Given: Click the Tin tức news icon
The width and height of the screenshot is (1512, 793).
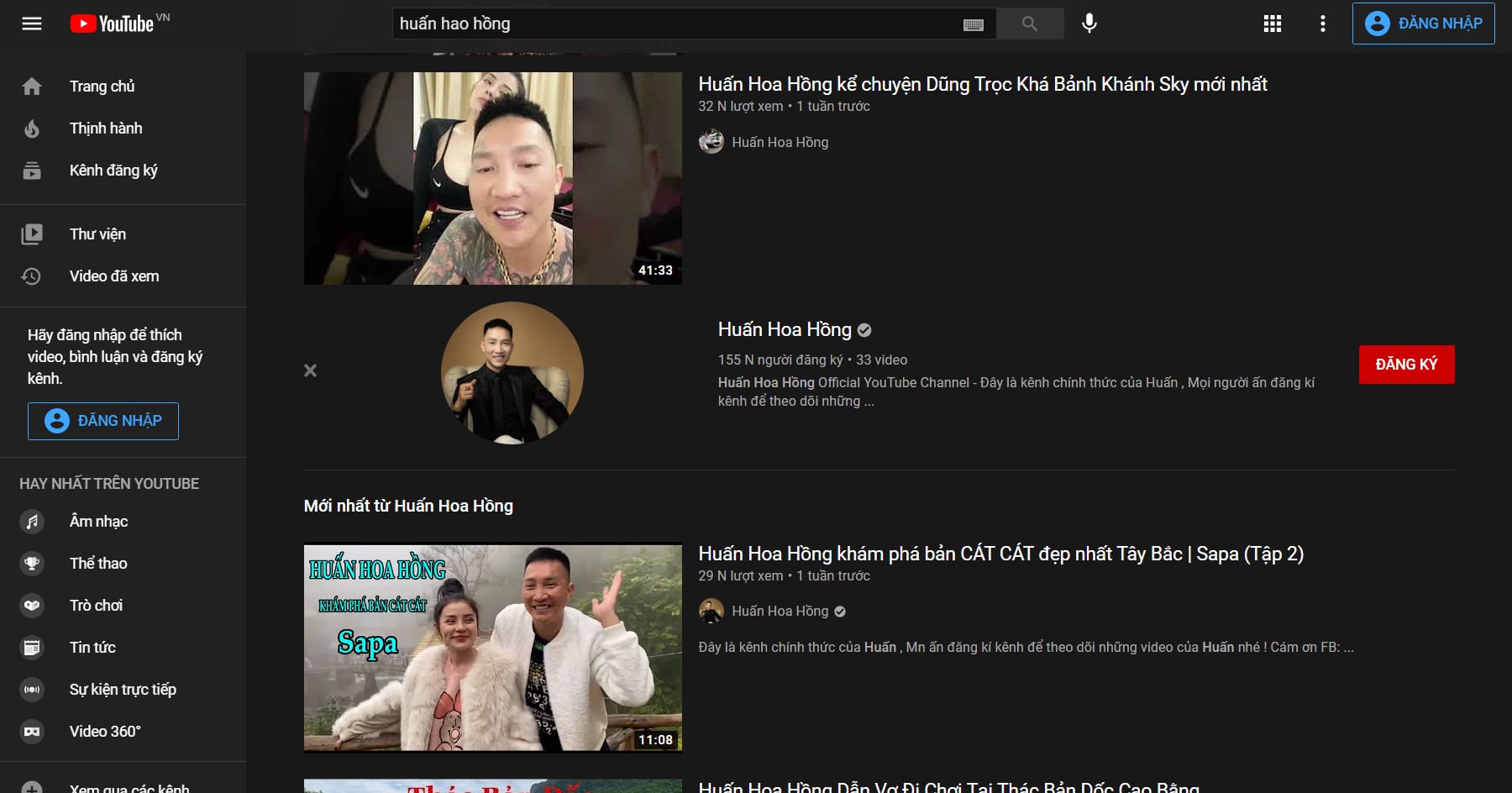Looking at the screenshot, I should point(32,648).
